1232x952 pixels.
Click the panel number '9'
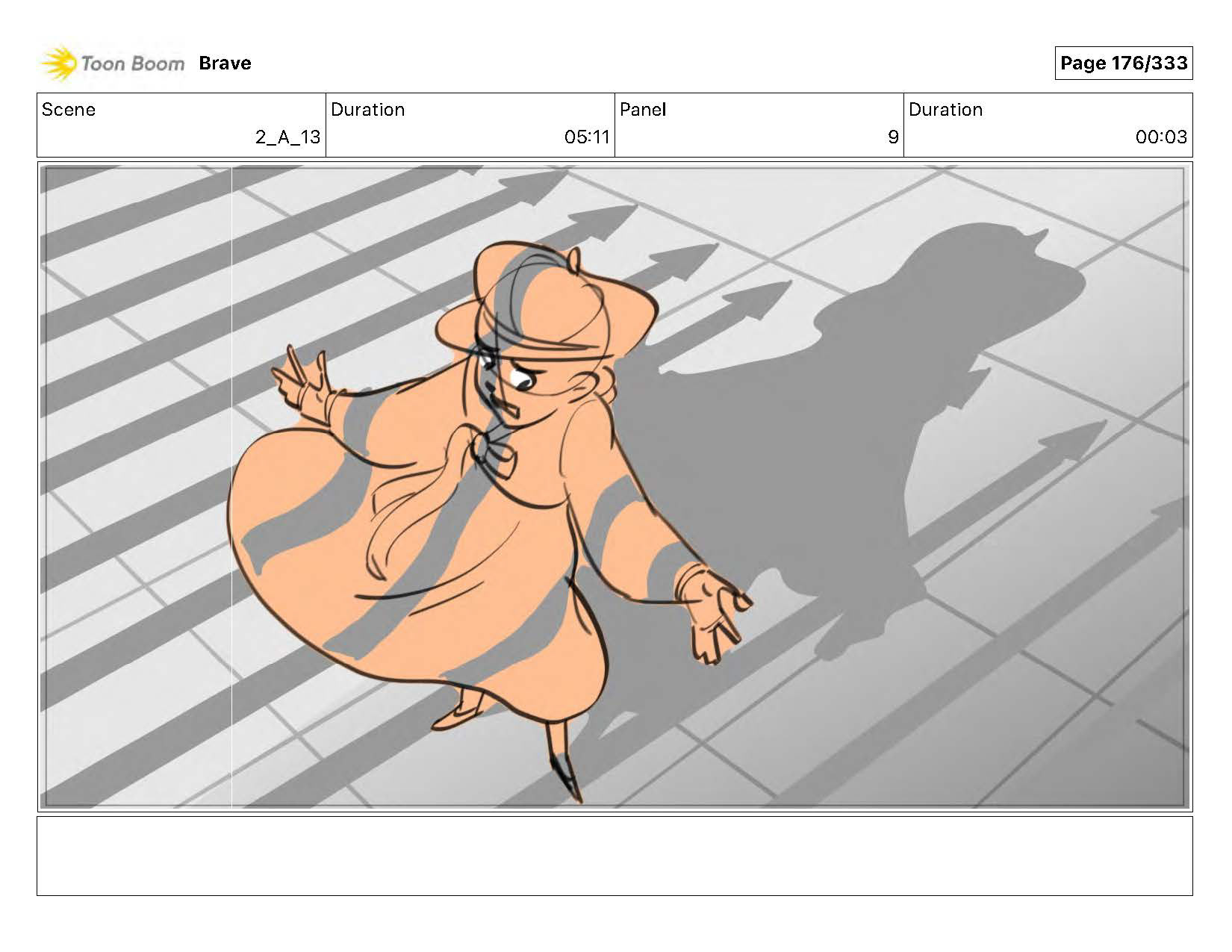[892, 137]
